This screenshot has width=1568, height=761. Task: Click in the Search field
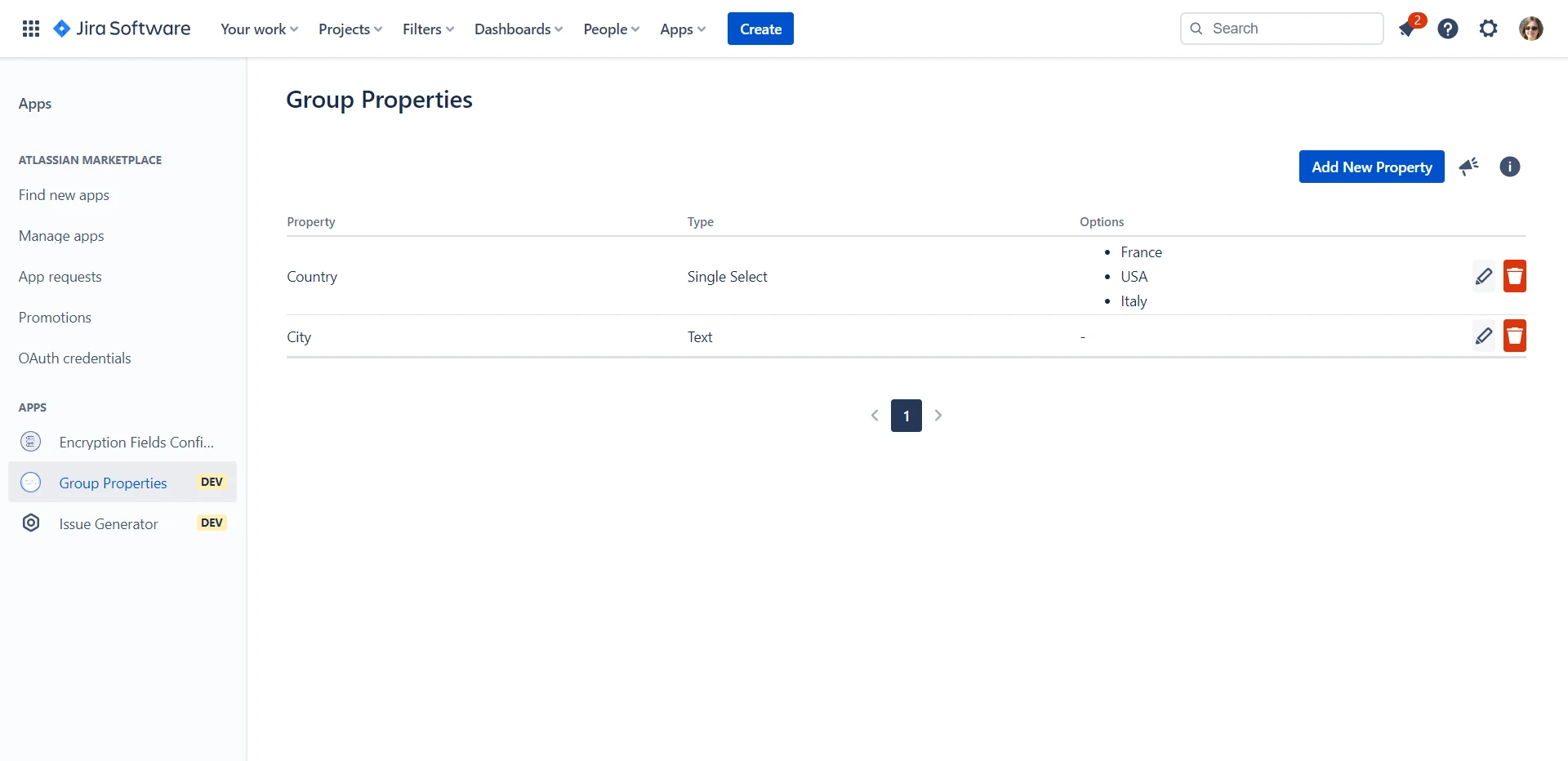(1282, 29)
